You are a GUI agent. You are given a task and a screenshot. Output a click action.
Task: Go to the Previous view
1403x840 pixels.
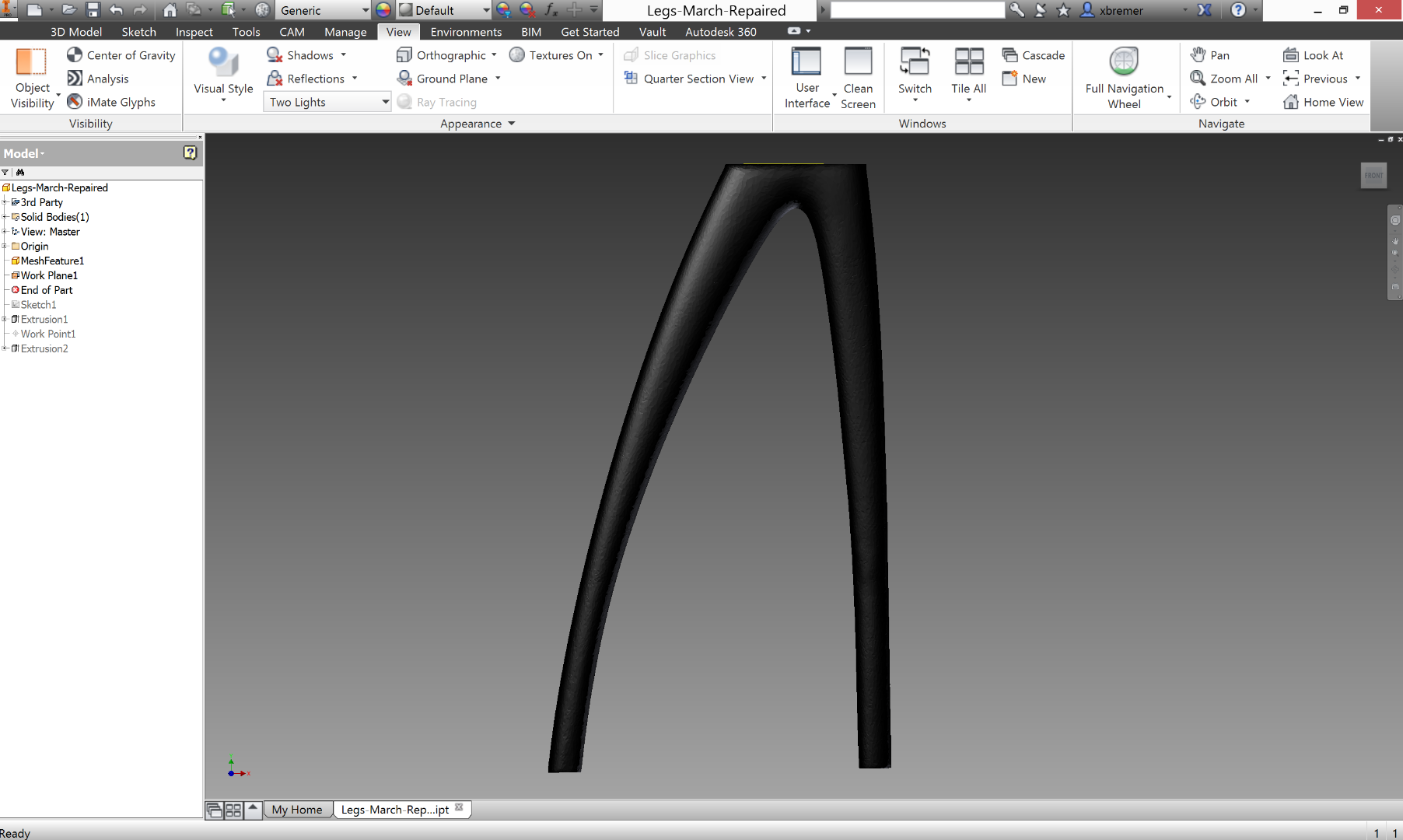tap(1316, 79)
